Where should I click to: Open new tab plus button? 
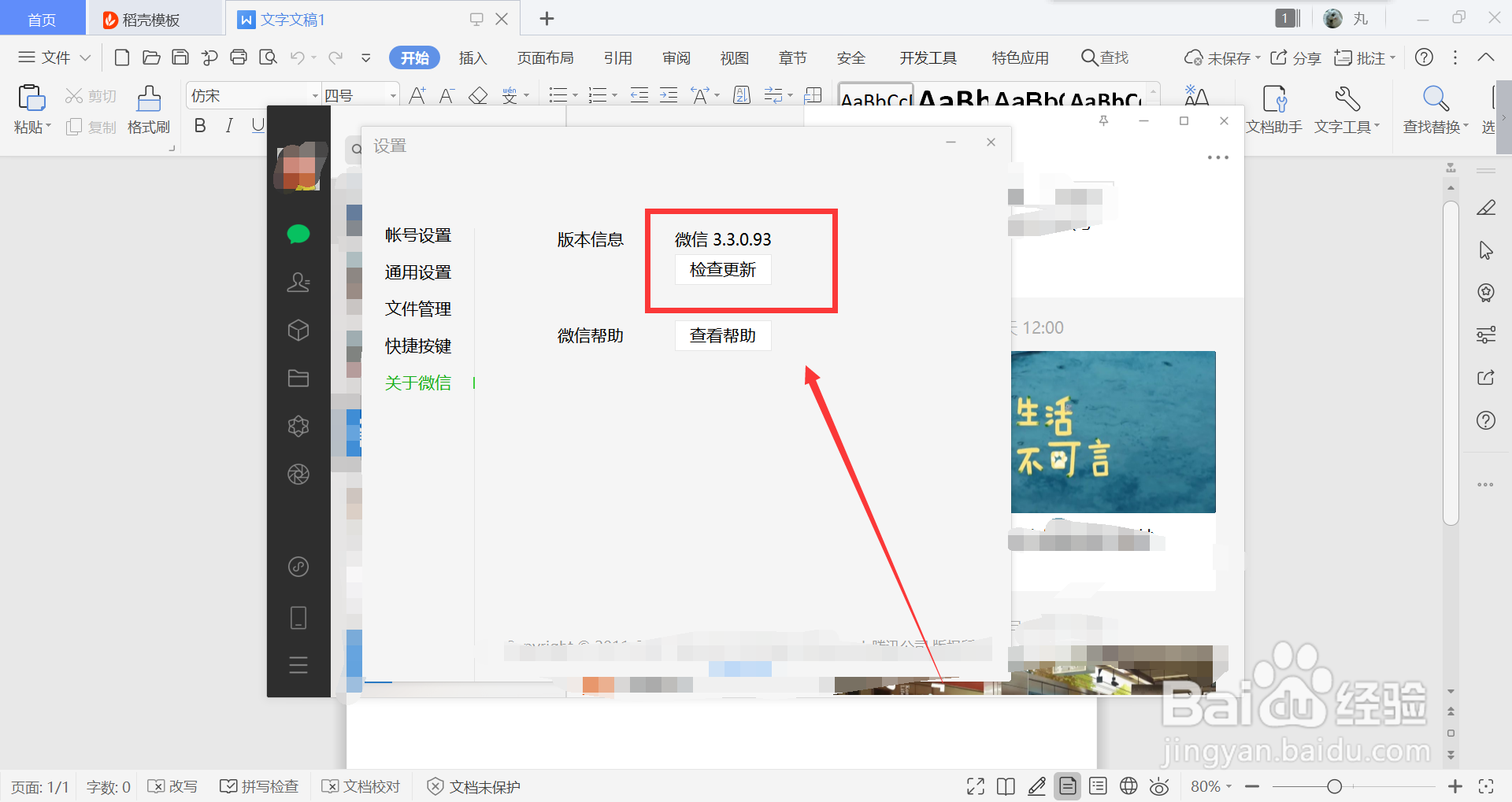[547, 19]
